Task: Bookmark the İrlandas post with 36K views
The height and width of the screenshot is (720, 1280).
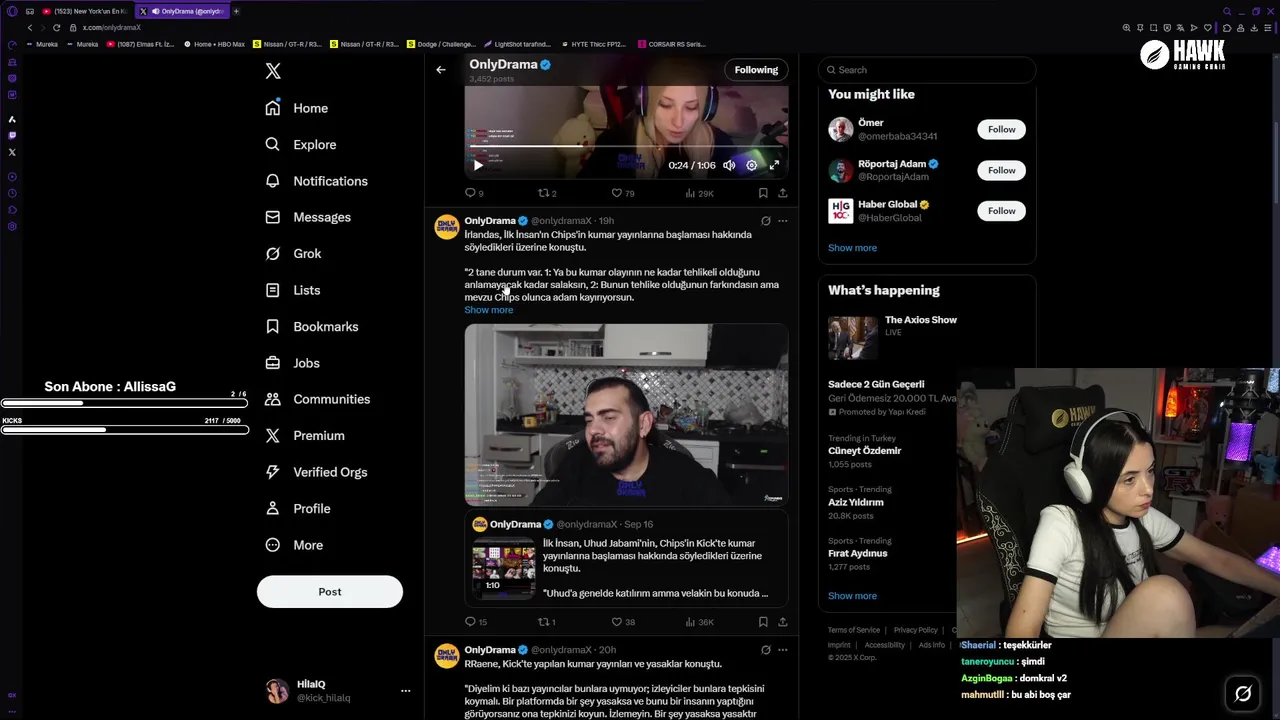Action: click(x=763, y=622)
